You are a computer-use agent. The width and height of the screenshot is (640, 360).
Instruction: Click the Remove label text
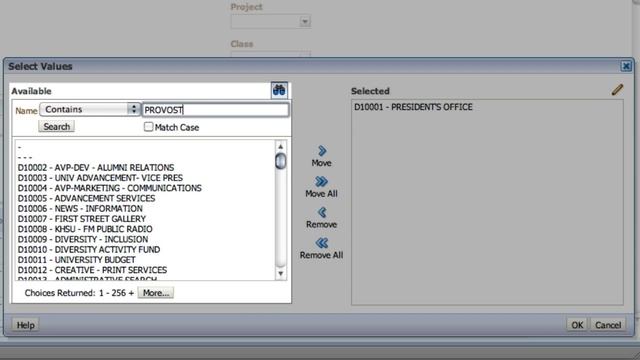point(322,224)
